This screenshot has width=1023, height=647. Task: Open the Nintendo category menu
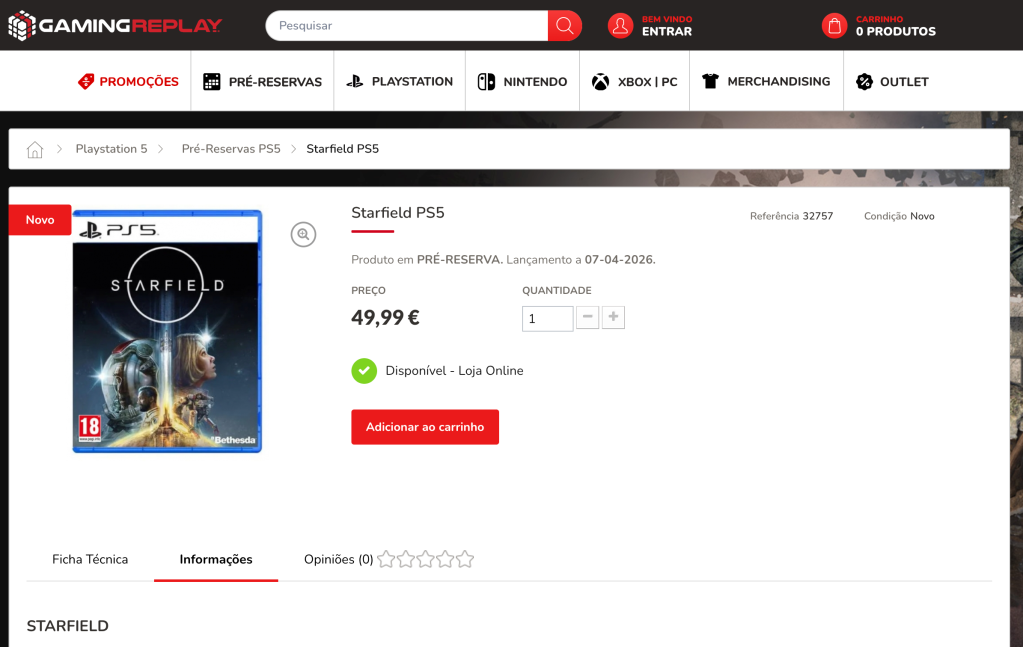click(x=522, y=82)
